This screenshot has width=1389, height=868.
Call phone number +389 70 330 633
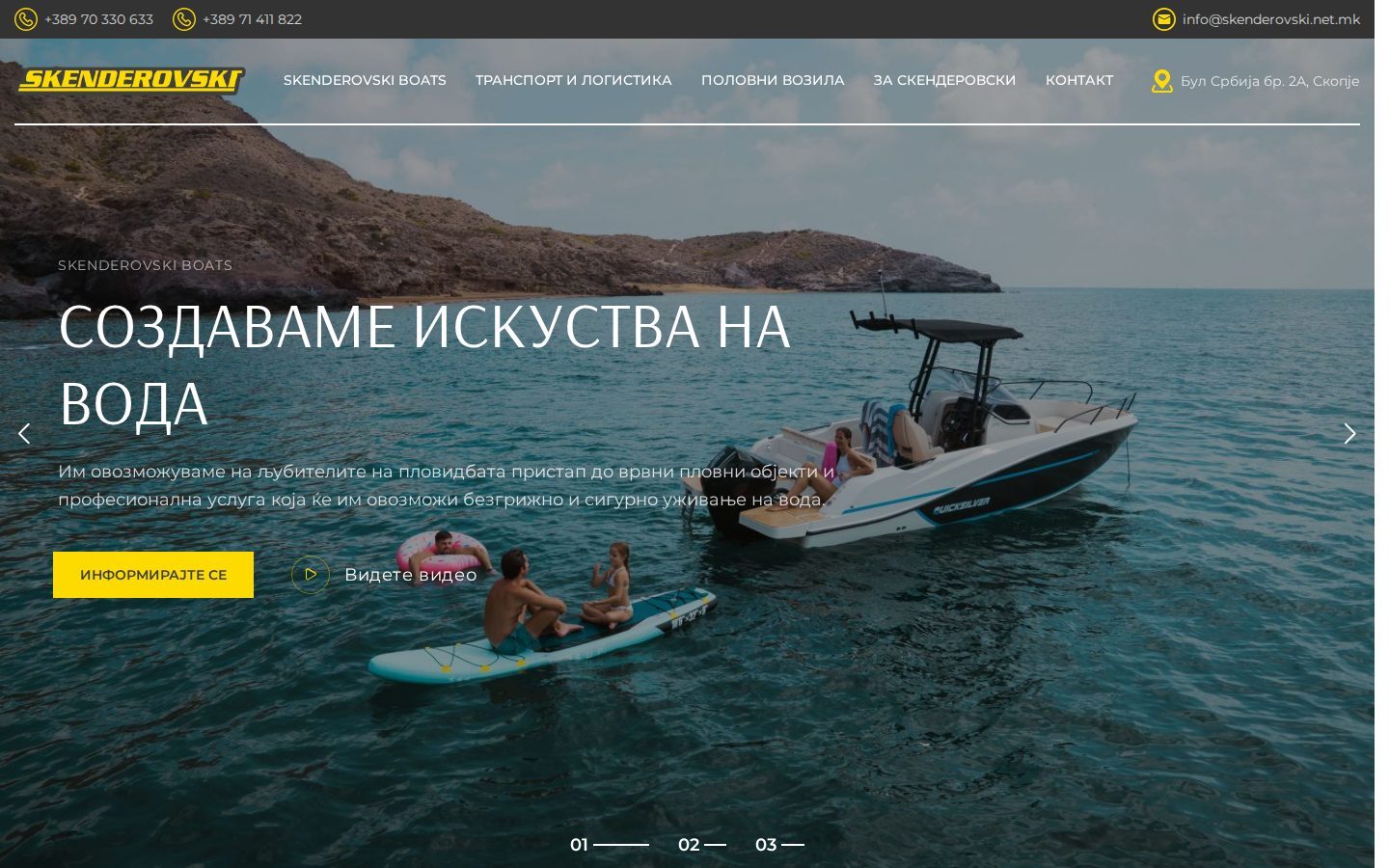98,19
